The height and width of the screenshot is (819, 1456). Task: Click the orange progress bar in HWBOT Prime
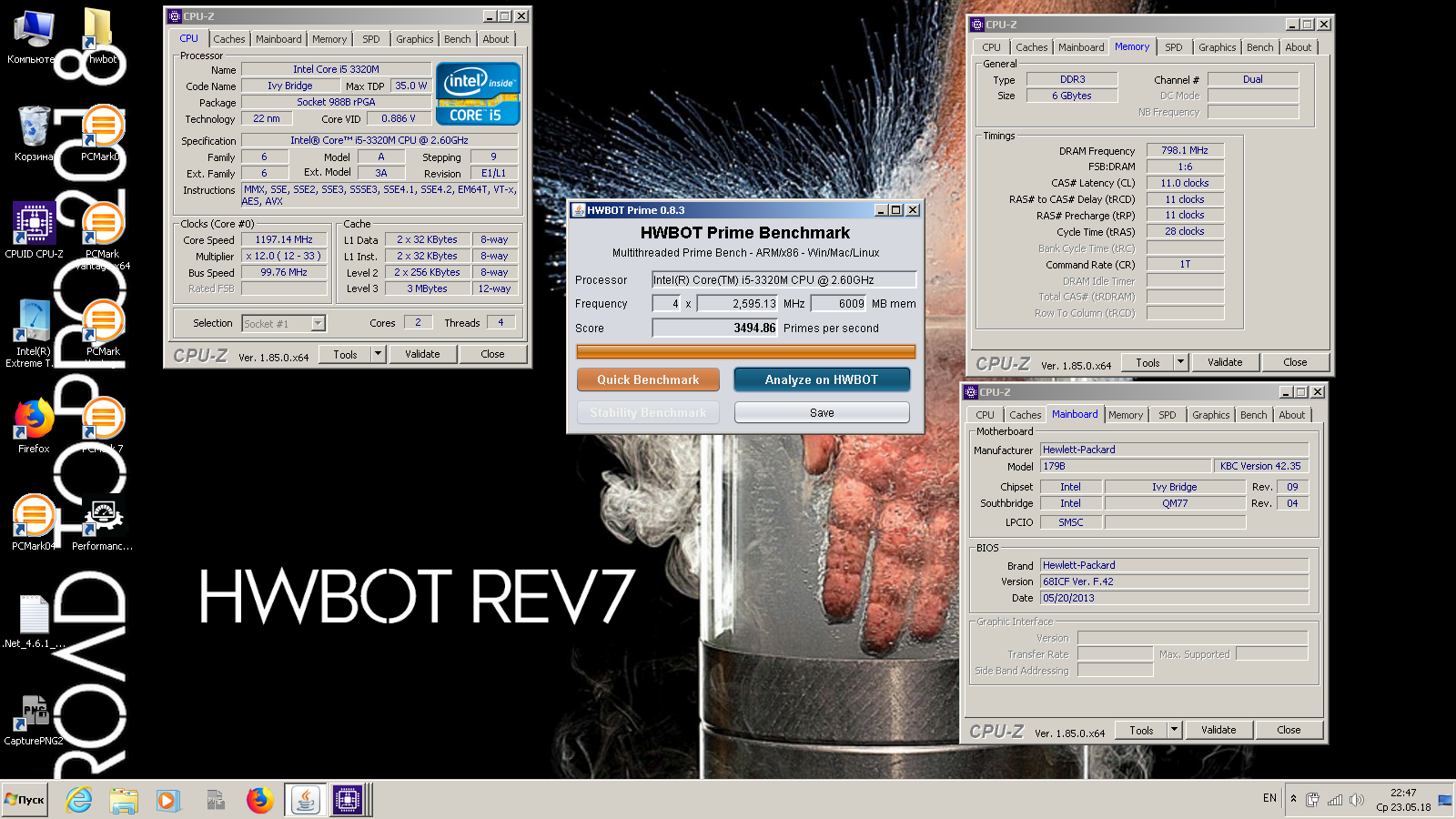[745, 351]
